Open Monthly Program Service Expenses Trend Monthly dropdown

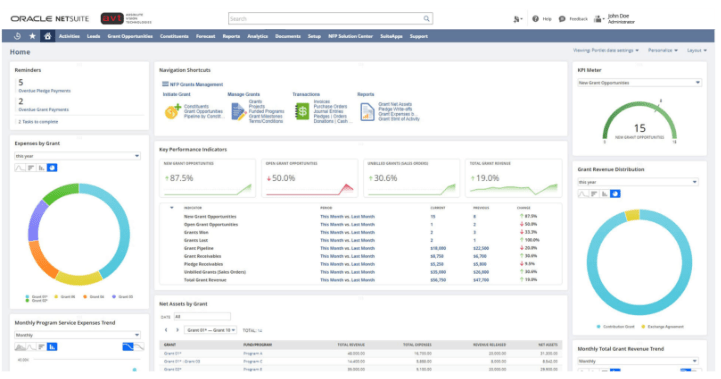pos(77,335)
